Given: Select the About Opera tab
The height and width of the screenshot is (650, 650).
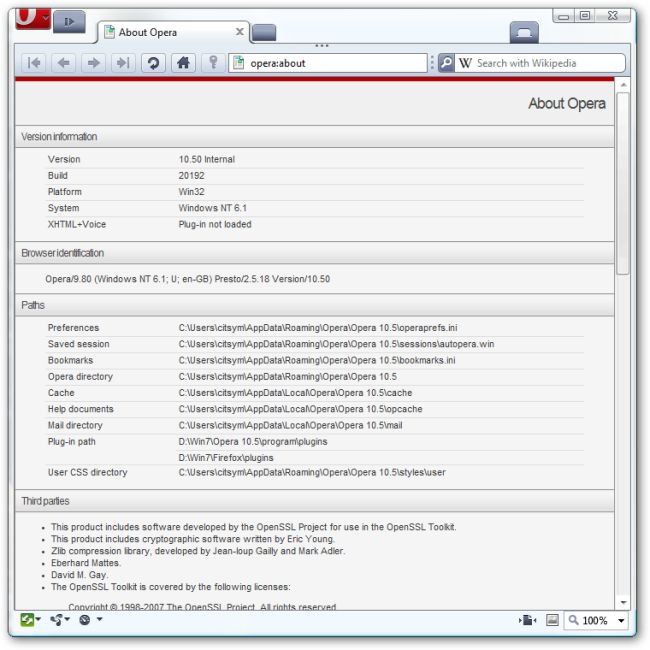Looking at the screenshot, I should tap(173, 32).
